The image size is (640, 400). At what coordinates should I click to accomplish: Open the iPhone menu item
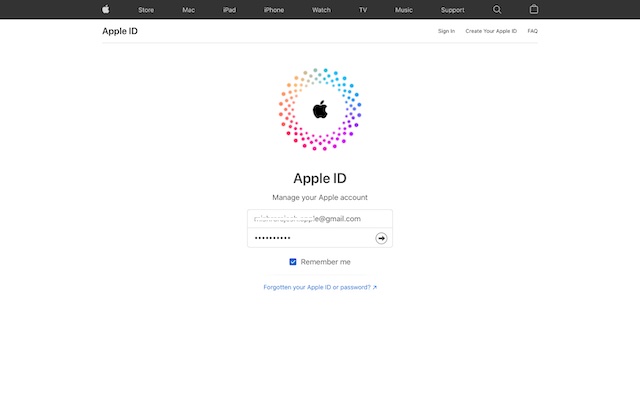[273, 10]
